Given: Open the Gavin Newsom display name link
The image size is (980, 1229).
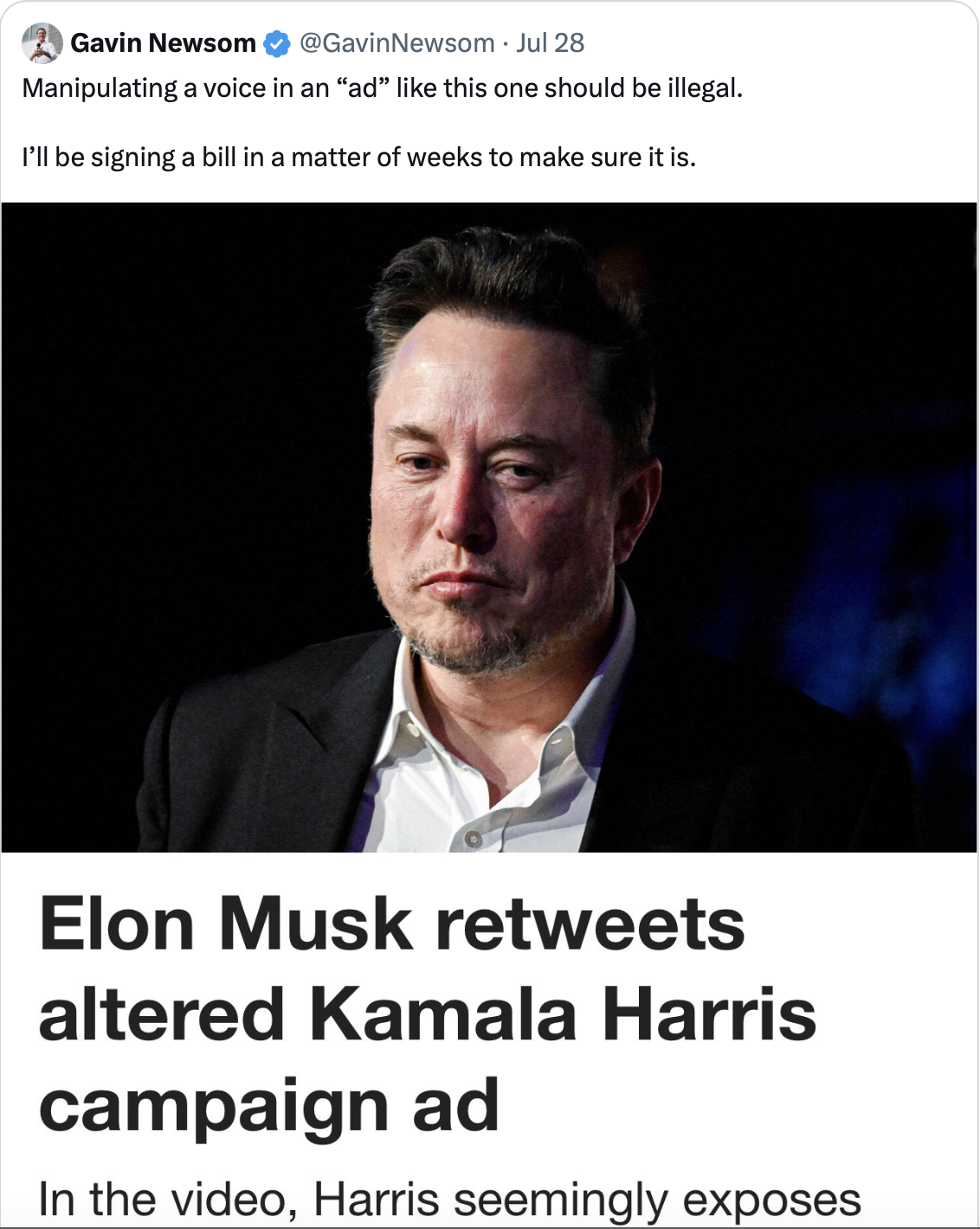Looking at the screenshot, I should point(163,43).
